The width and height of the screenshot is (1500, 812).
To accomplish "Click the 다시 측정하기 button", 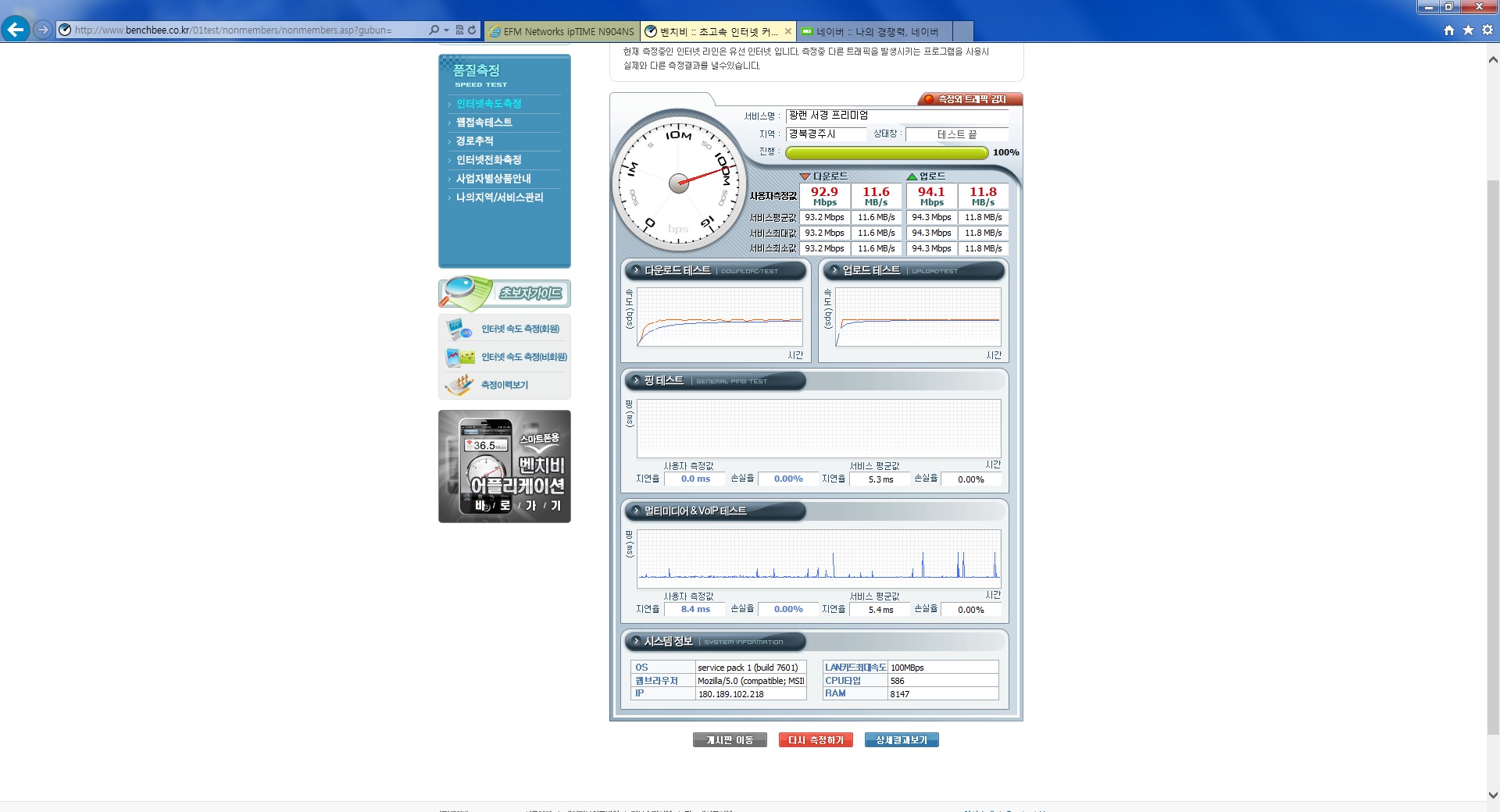I will click(x=816, y=740).
